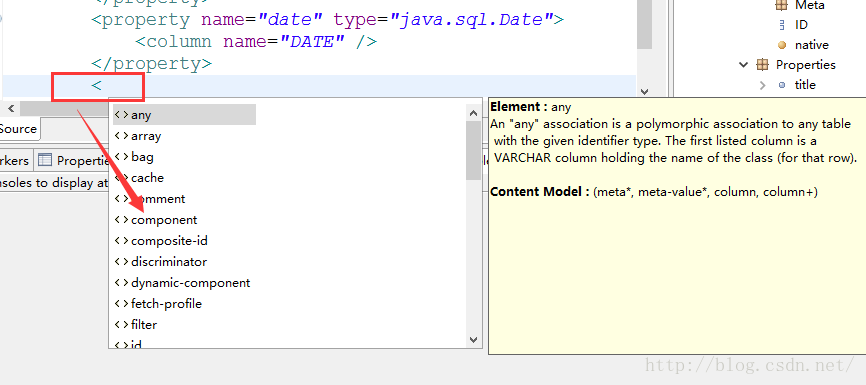Click the 'Content Model' description text
The width and height of the screenshot is (866, 385).
(x=653, y=192)
